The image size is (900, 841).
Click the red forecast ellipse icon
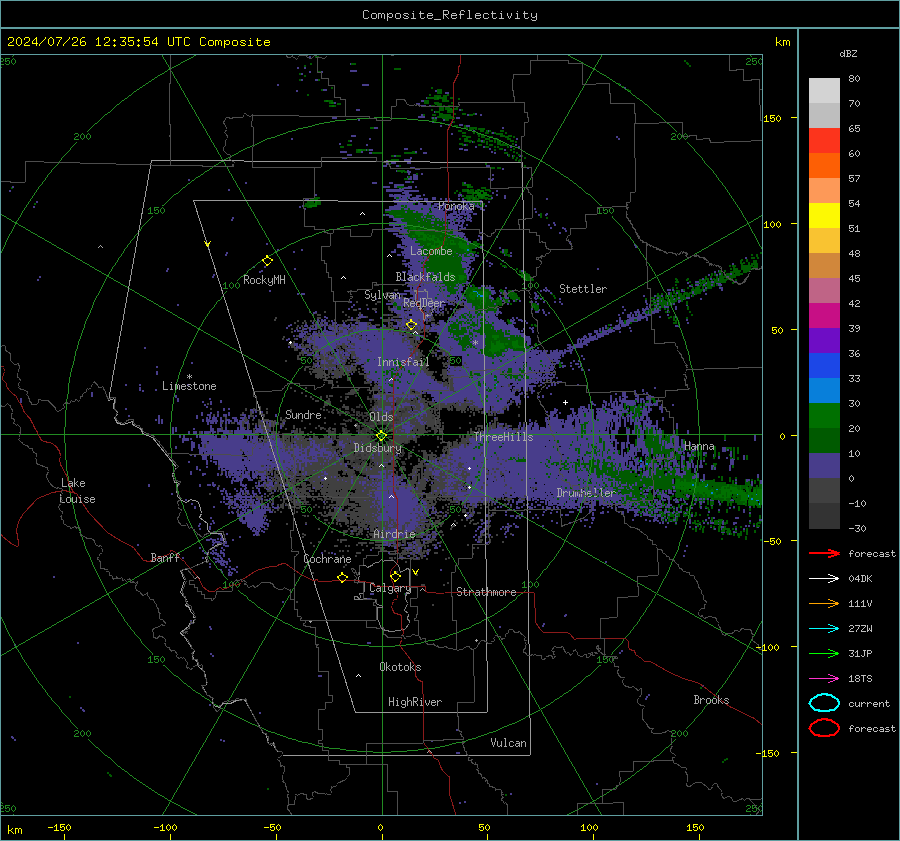point(824,728)
